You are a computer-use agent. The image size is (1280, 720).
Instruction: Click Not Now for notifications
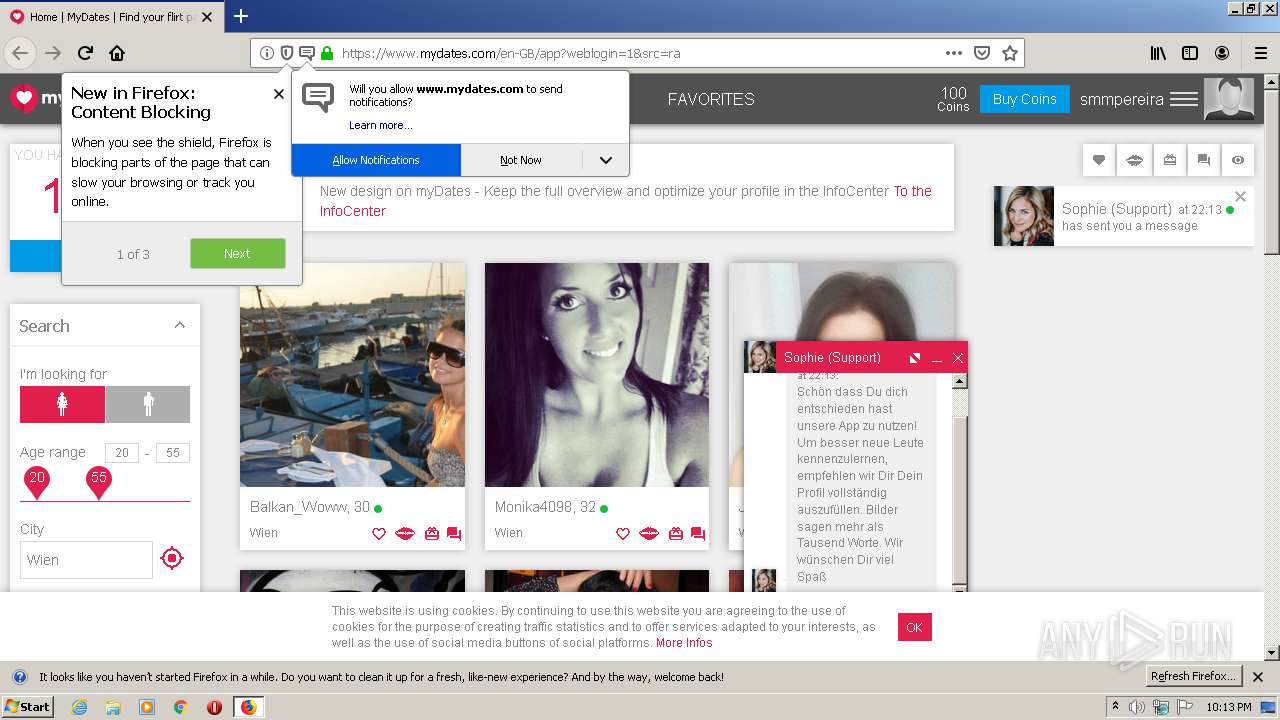pyautogui.click(x=521, y=160)
